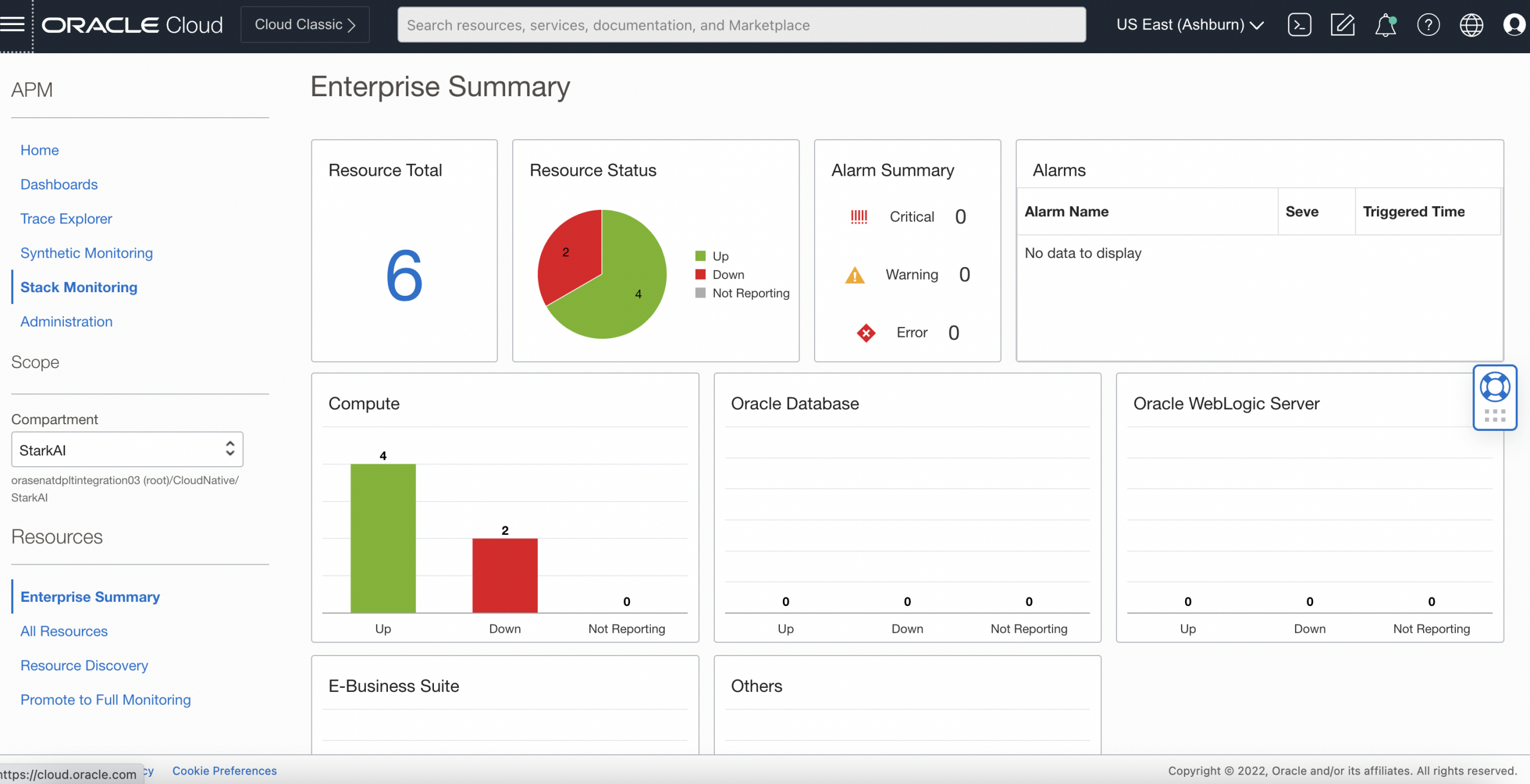Open Resource Discovery
1530x784 pixels.
(84, 665)
